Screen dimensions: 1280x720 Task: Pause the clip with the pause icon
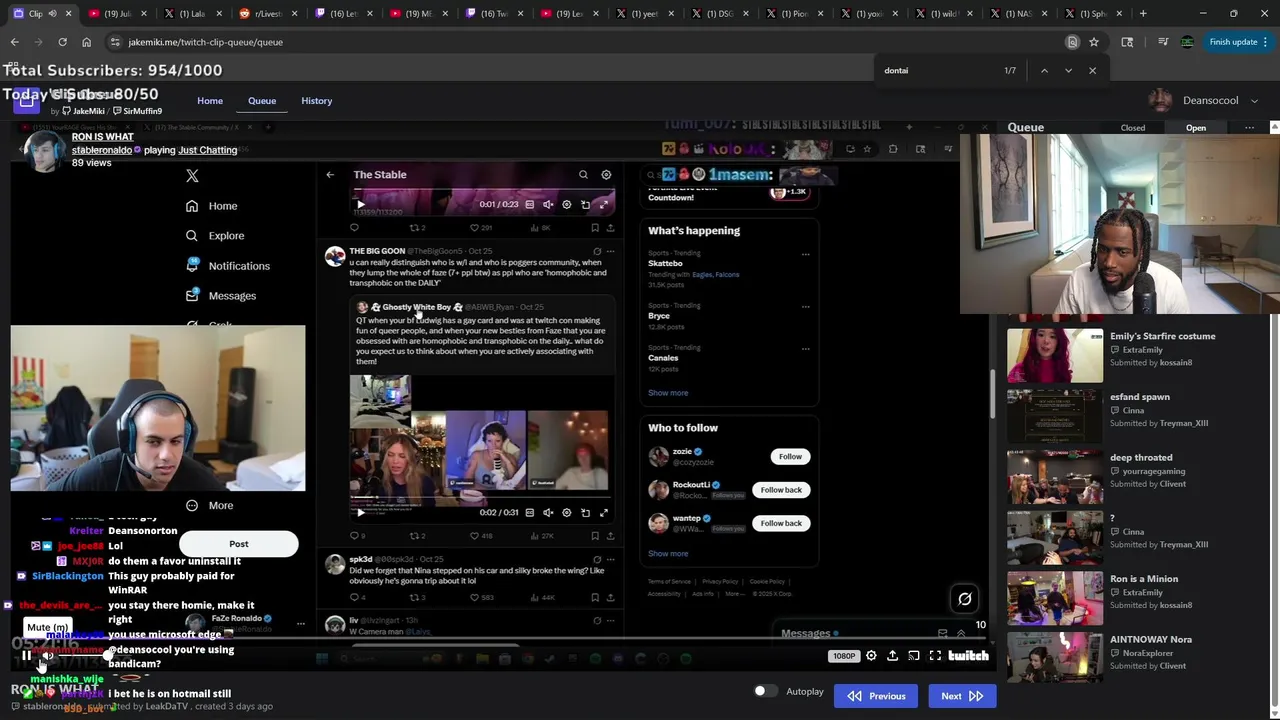pos(27,656)
